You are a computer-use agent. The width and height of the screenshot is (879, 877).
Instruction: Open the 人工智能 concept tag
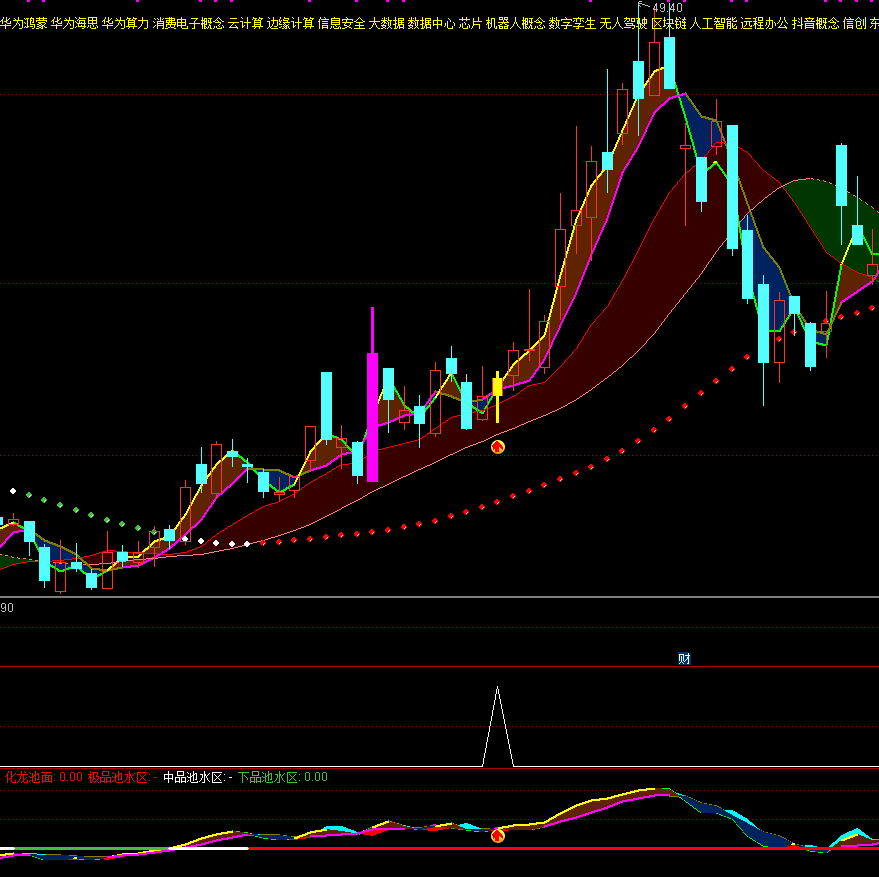click(x=713, y=22)
